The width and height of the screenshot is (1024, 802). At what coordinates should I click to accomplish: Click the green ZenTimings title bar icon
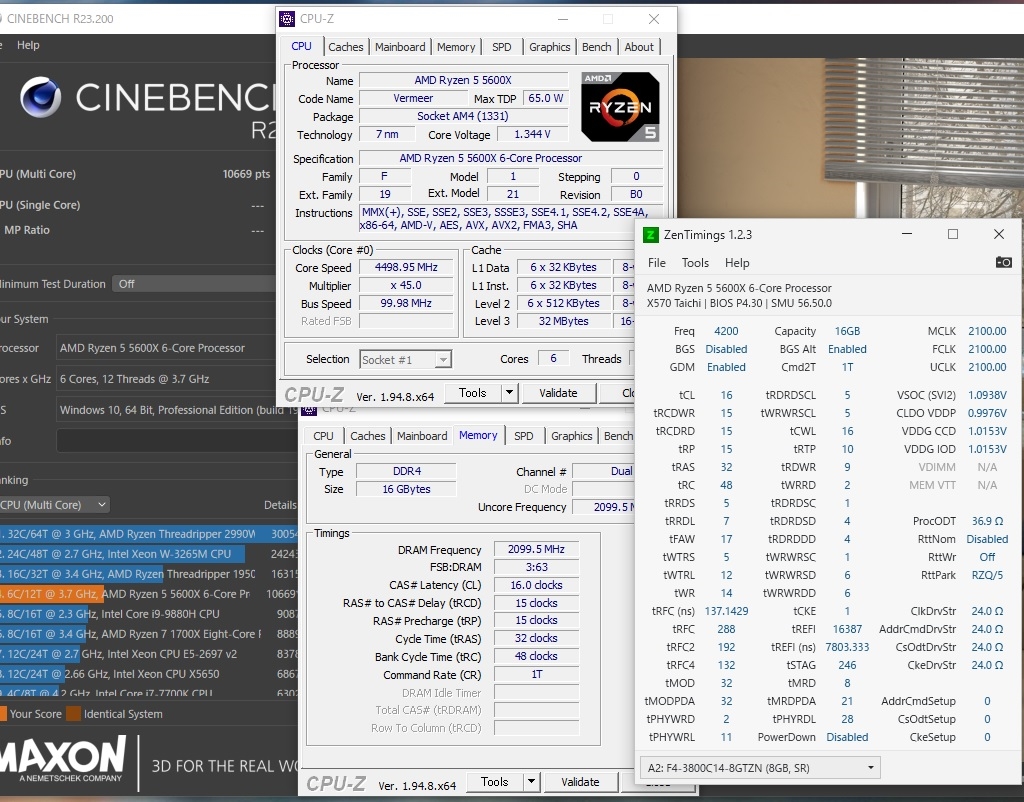coord(651,235)
